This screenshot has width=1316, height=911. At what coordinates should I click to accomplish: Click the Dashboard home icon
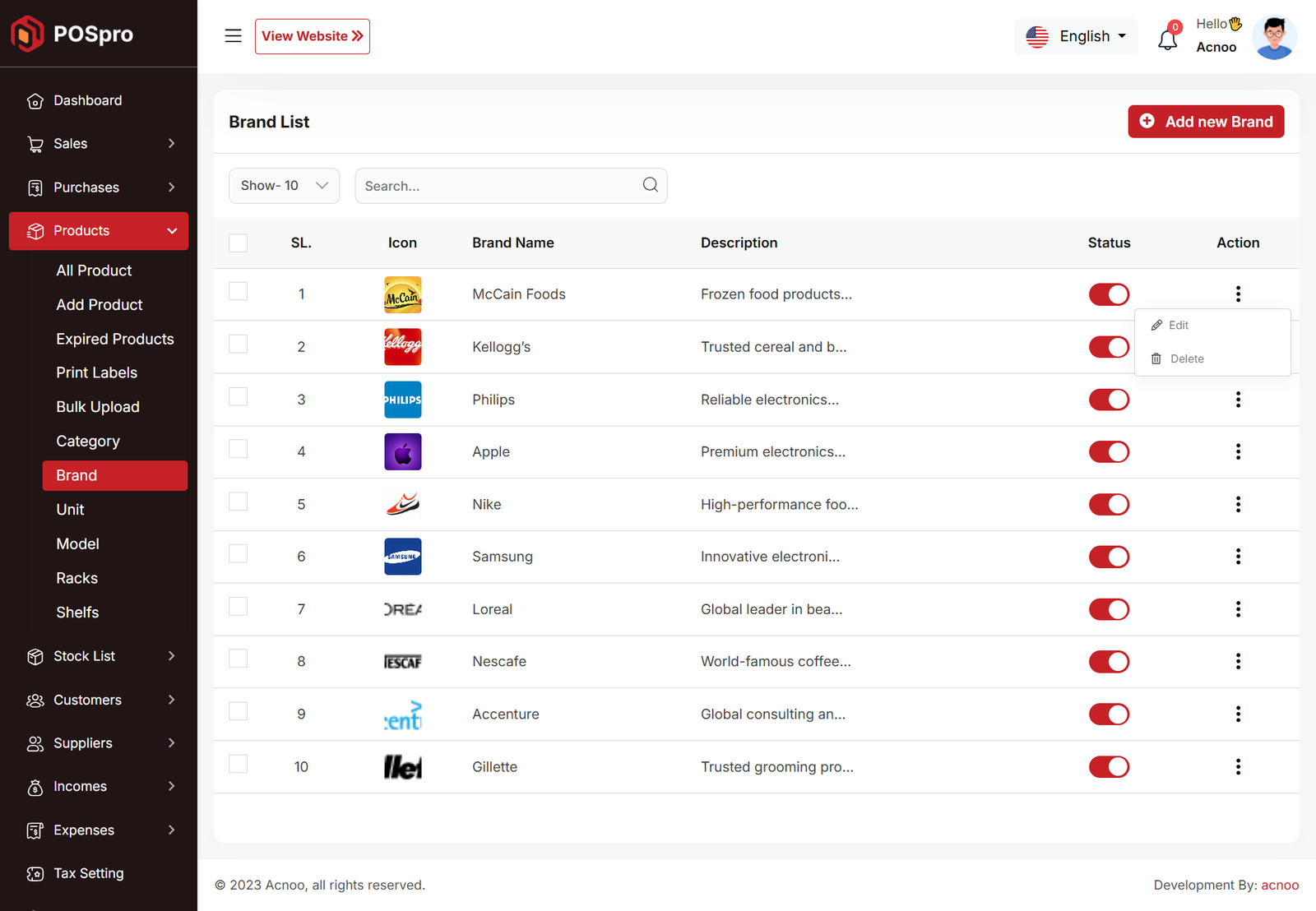pyautogui.click(x=35, y=101)
